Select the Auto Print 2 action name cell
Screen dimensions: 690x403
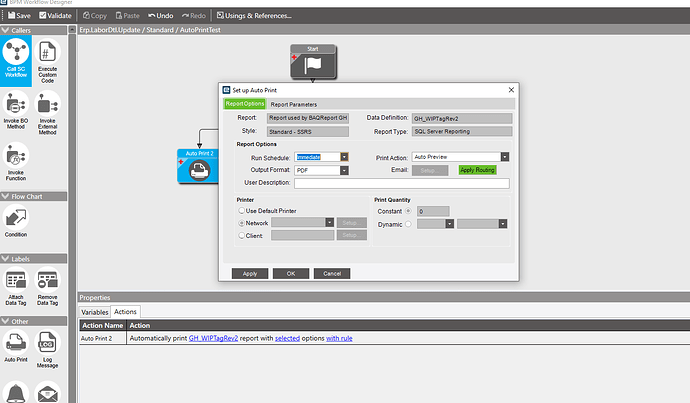103,338
